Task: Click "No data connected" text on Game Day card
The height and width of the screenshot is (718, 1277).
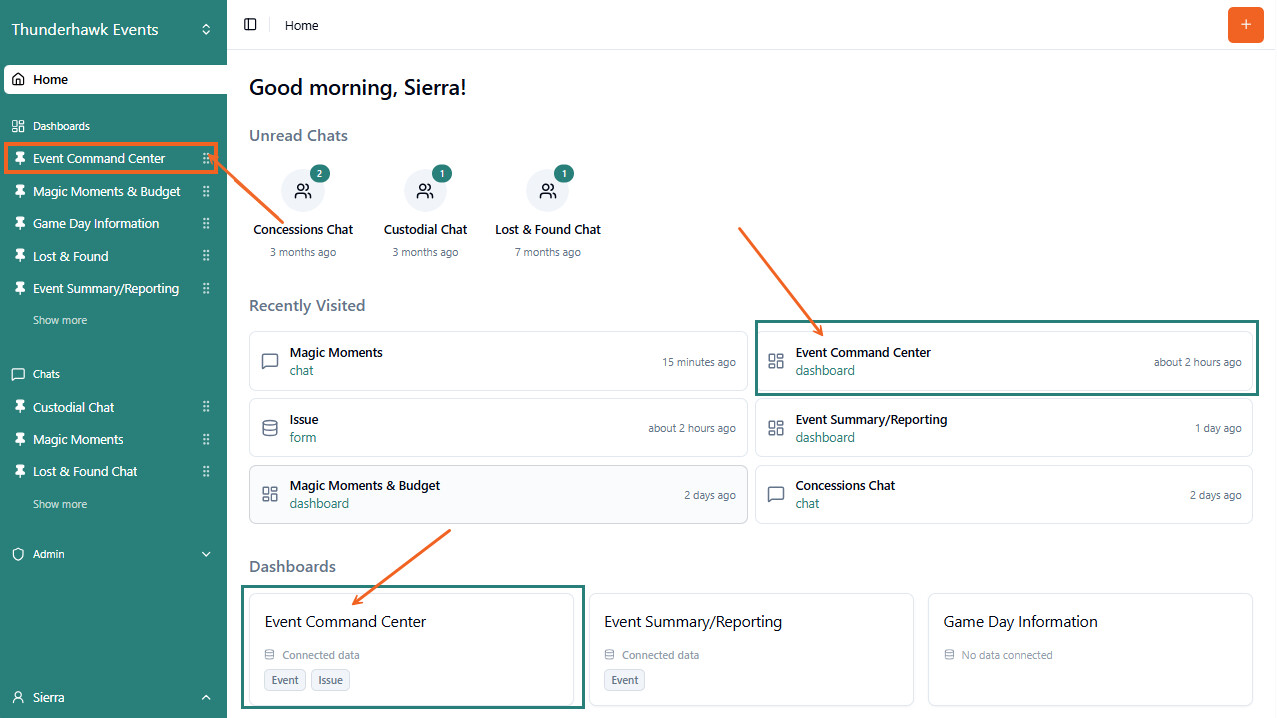Action: pos(1007,655)
